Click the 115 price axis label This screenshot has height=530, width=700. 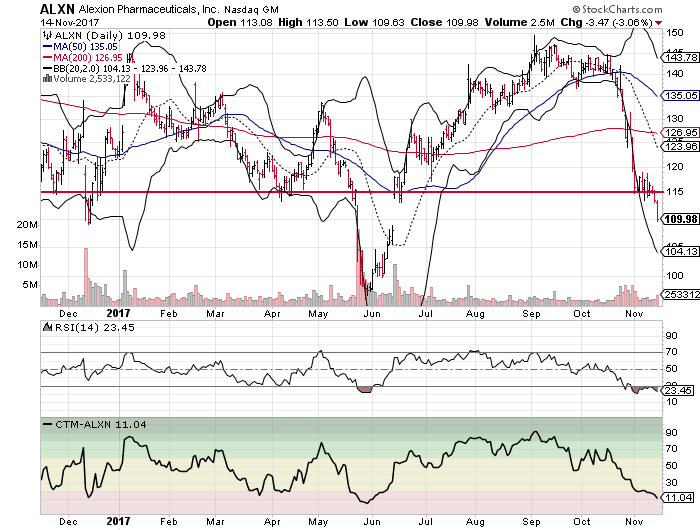tap(674, 192)
